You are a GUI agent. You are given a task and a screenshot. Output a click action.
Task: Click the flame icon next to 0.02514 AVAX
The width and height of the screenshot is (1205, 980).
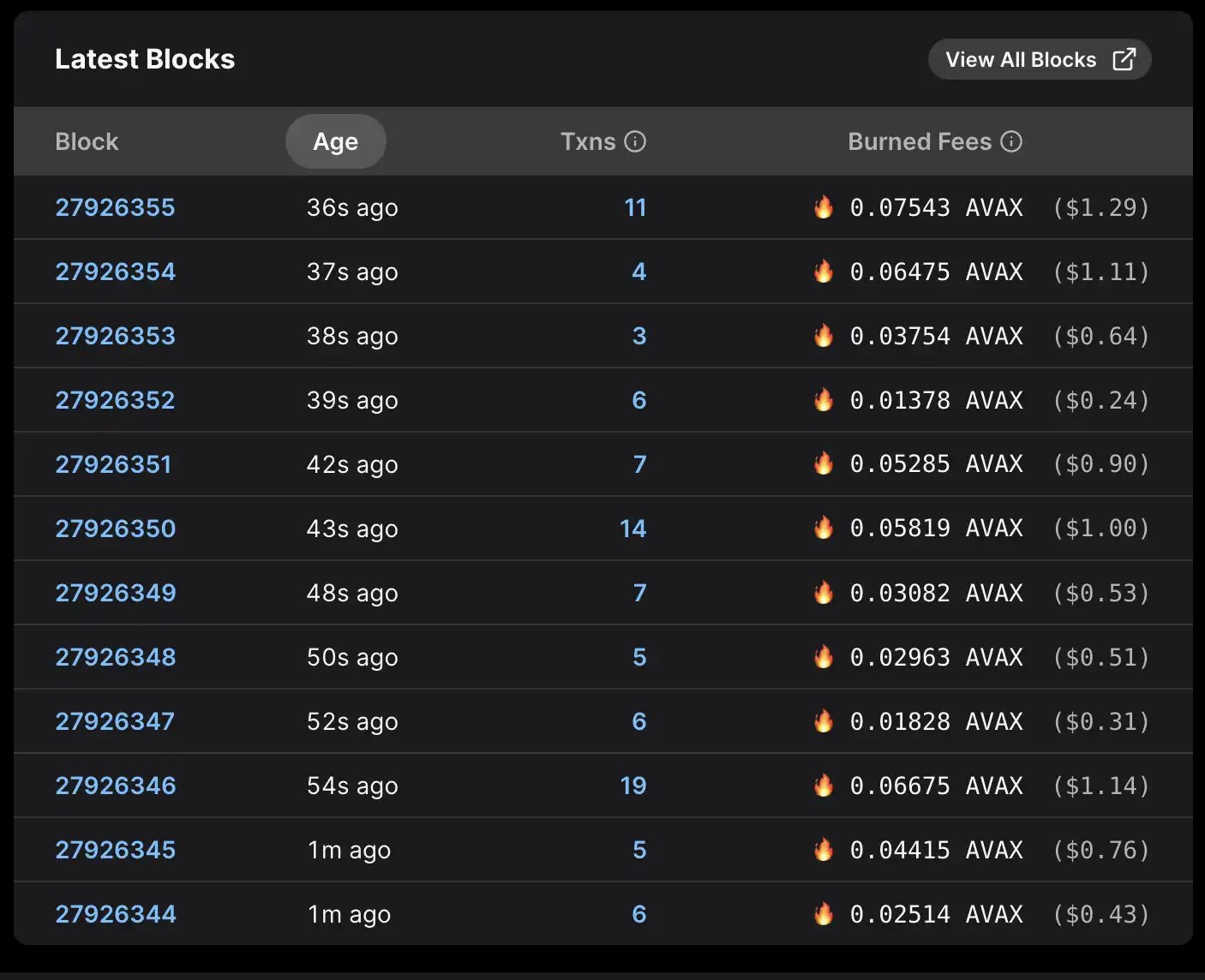(824, 914)
